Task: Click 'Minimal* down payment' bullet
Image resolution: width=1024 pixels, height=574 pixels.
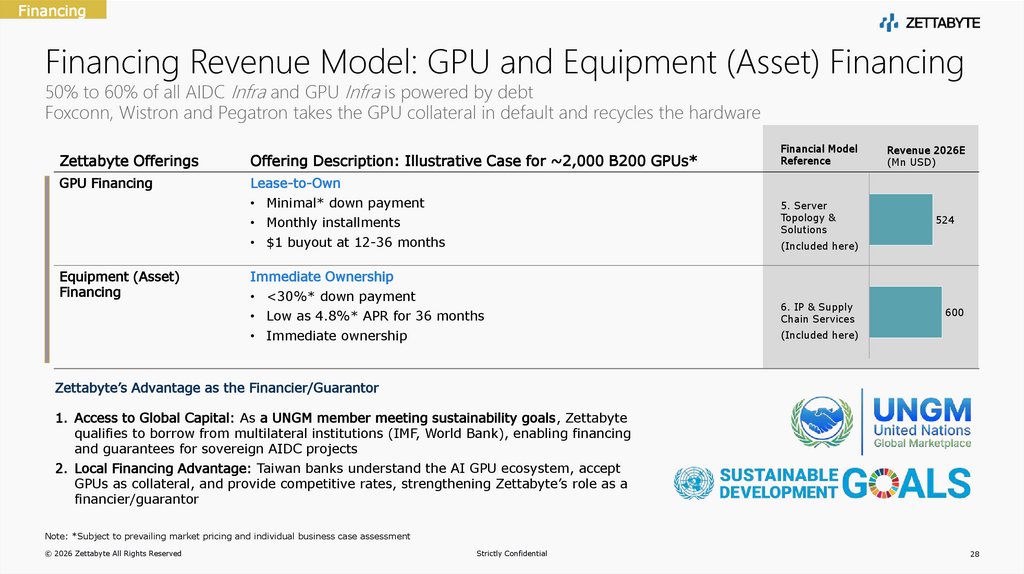Action: (x=345, y=203)
